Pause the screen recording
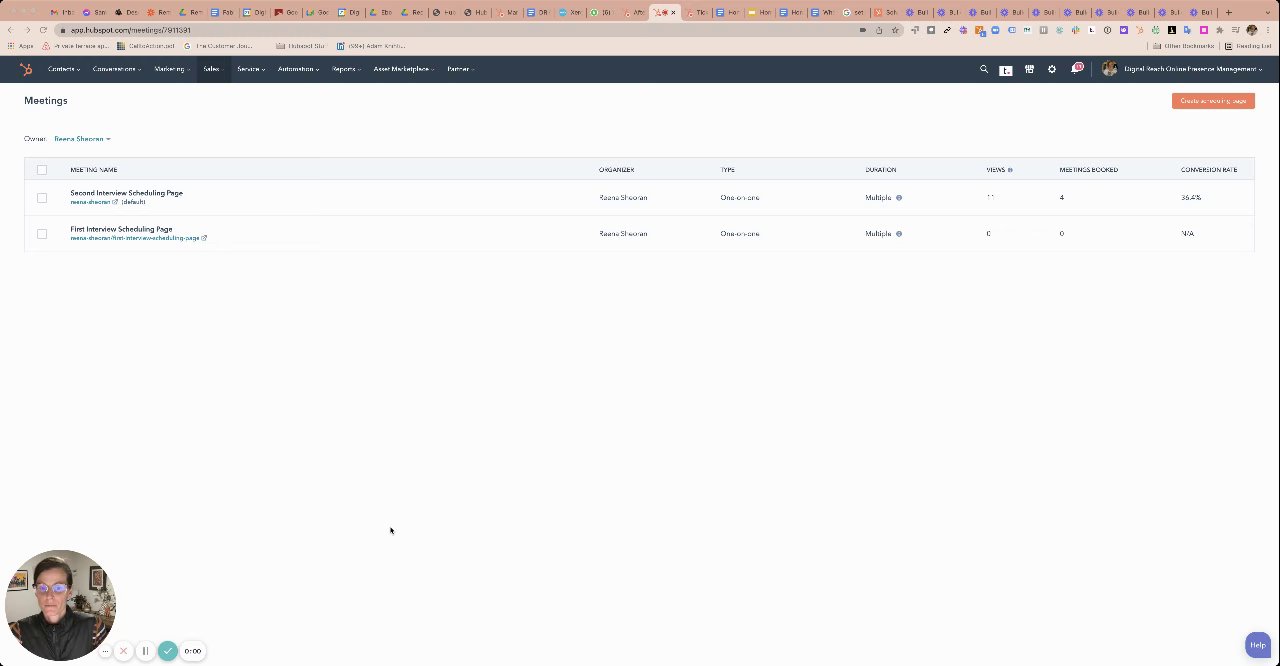Image resolution: width=1280 pixels, height=666 pixels. click(145, 651)
